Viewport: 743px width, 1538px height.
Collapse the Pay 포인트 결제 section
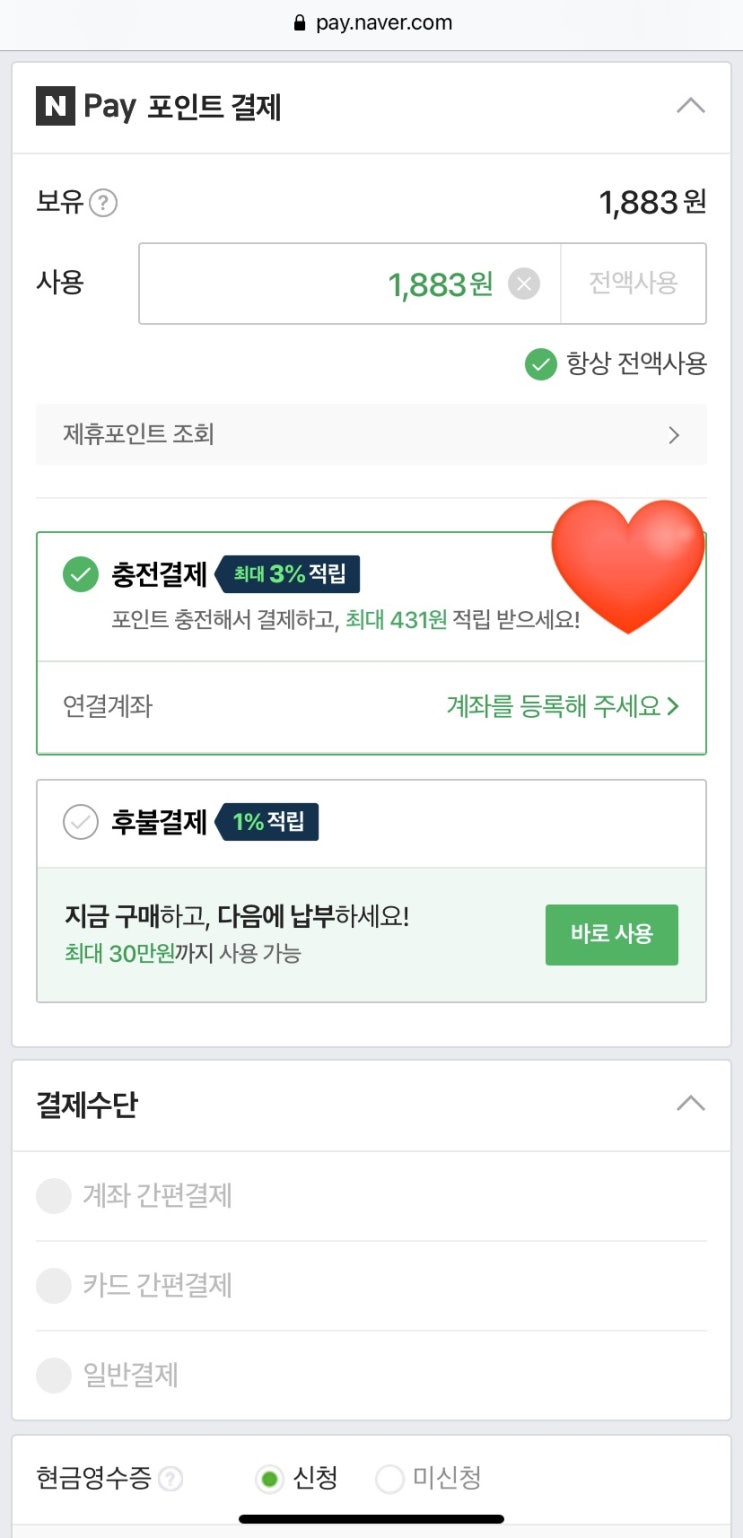[690, 106]
